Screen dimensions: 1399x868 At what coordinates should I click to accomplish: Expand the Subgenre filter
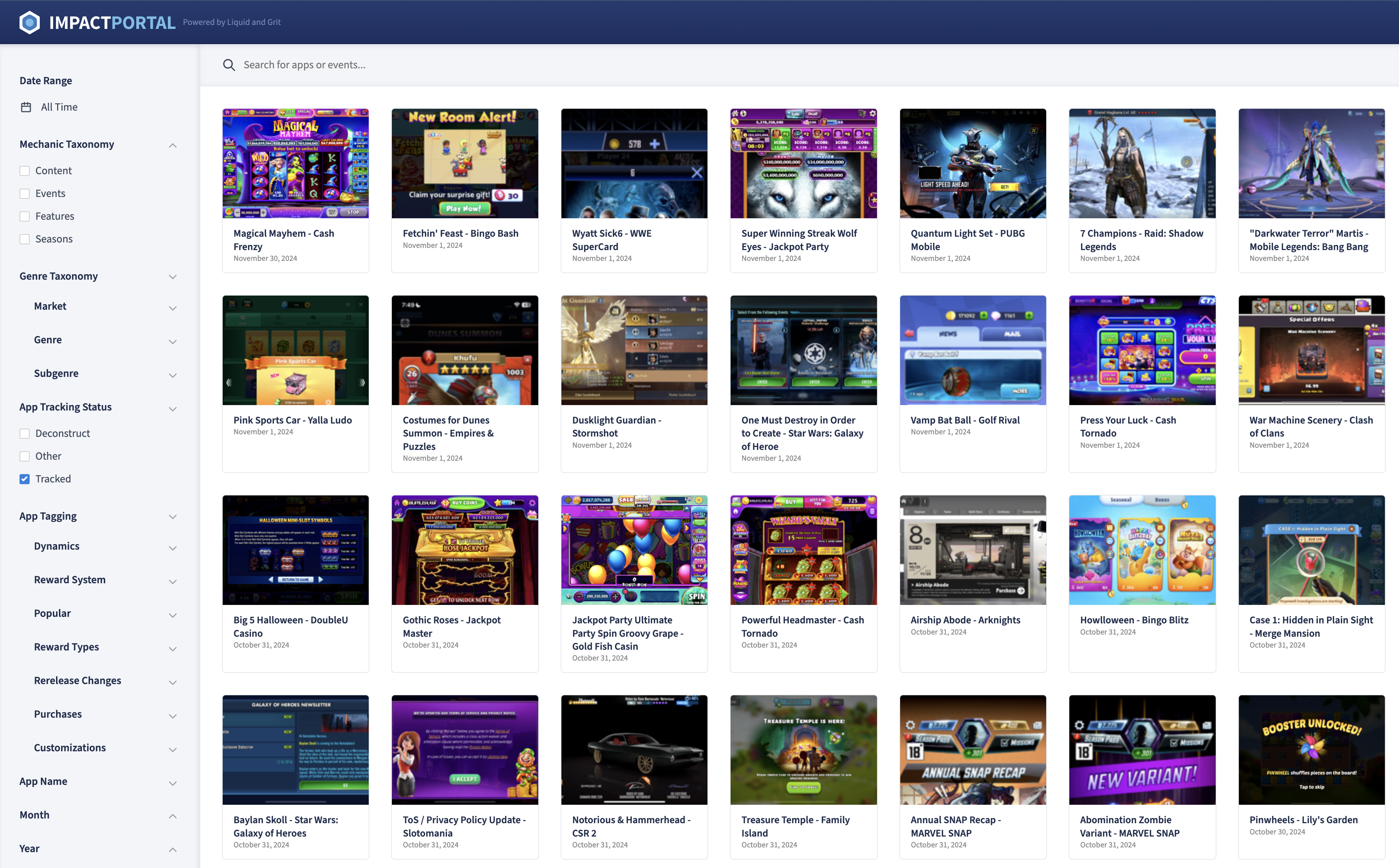click(x=172, y=375)
